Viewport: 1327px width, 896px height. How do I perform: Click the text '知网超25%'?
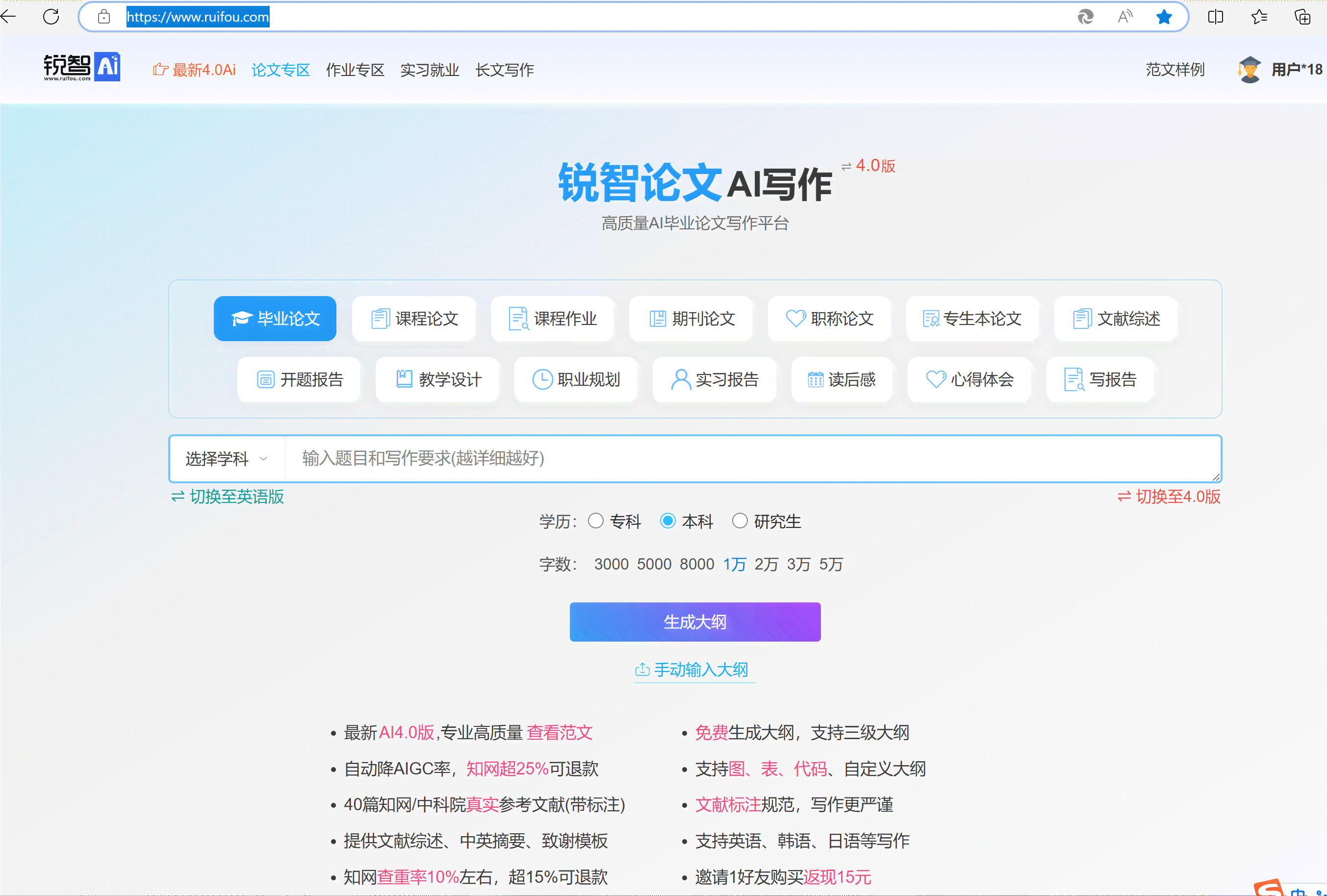click(507, 769)
